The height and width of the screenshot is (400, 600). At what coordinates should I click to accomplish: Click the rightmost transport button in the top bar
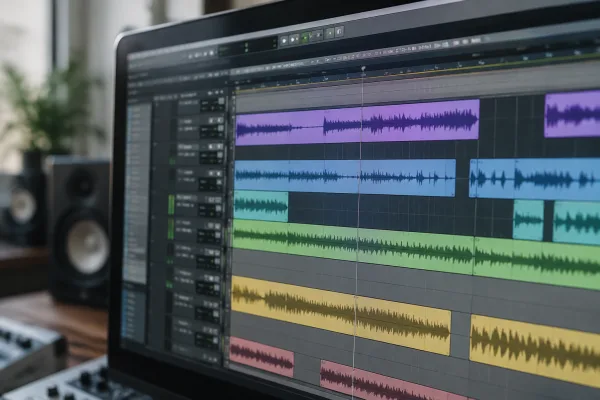click(x=339, y=32)
